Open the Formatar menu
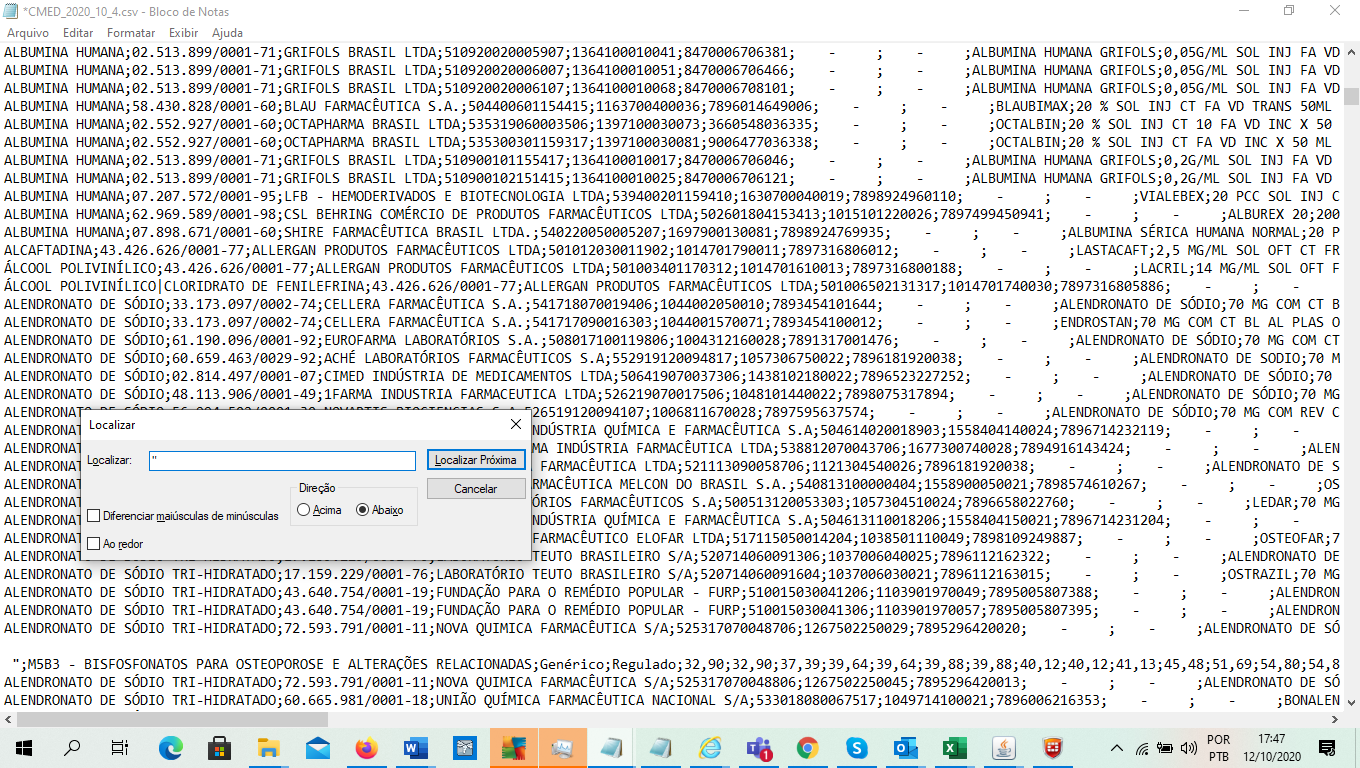This screenshot has width=1360, height=768. 131,33
